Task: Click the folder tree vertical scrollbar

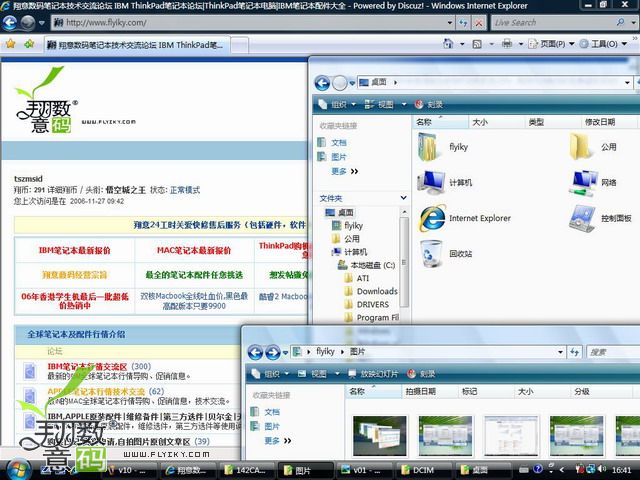Action: (404, 261)
